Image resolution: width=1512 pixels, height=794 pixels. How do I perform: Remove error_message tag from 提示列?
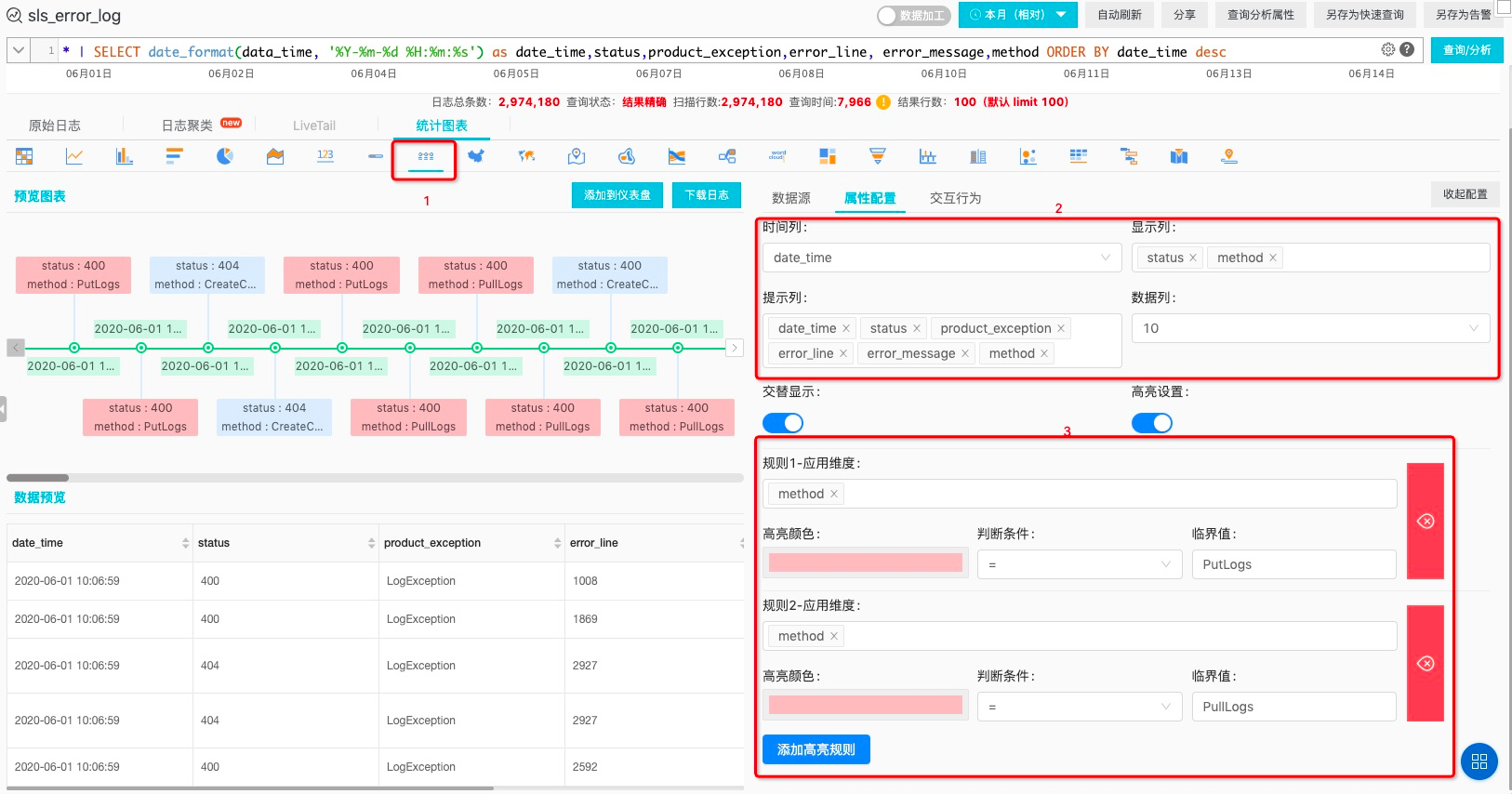tap(965, 353)
